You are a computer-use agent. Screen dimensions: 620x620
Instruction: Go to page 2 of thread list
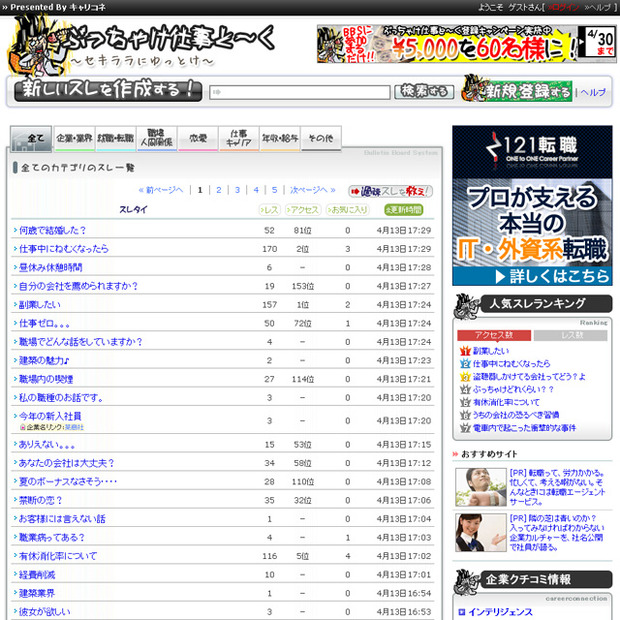click(x=219, y=190)
